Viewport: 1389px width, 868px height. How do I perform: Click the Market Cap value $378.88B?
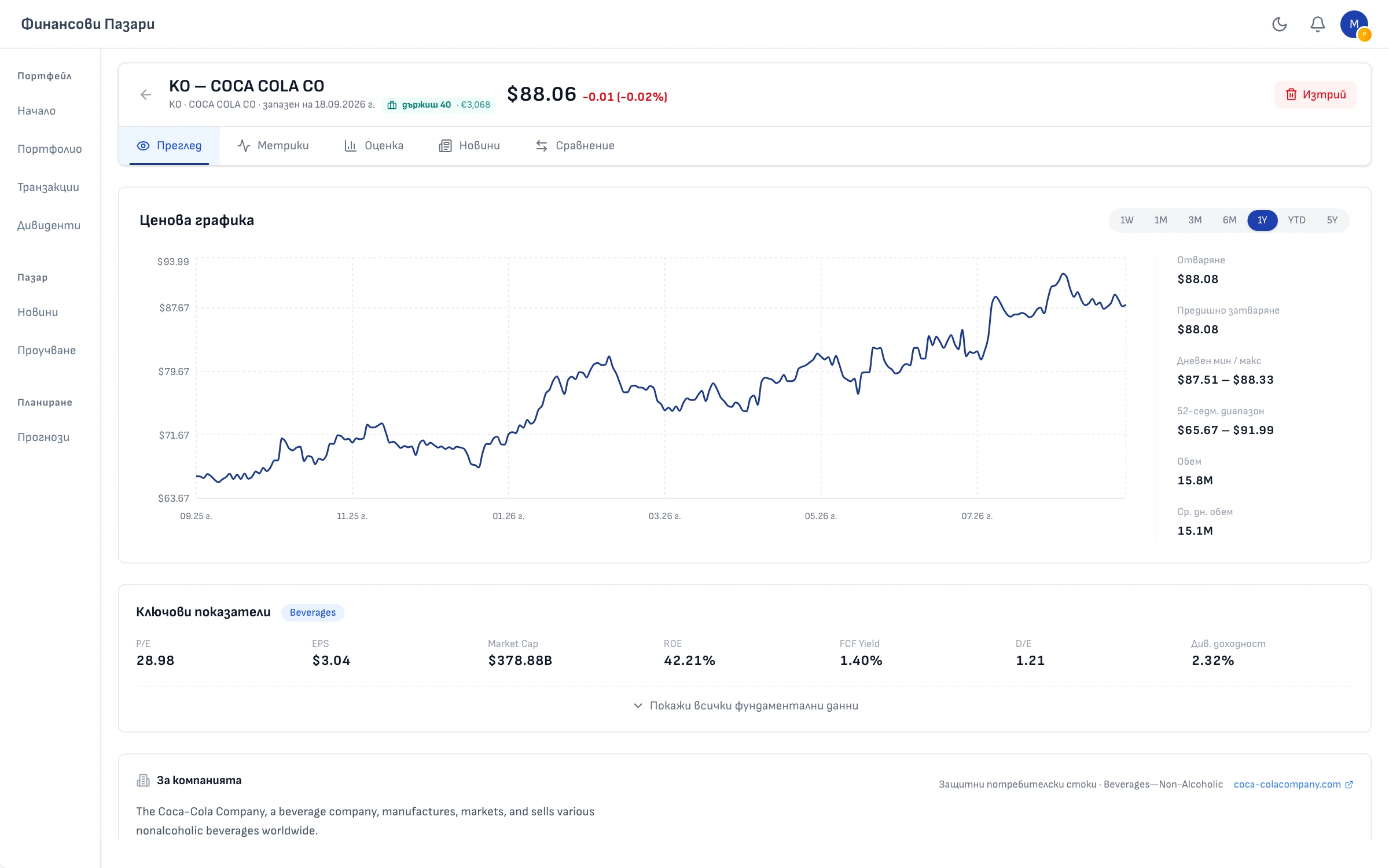[x=520, y=661]
